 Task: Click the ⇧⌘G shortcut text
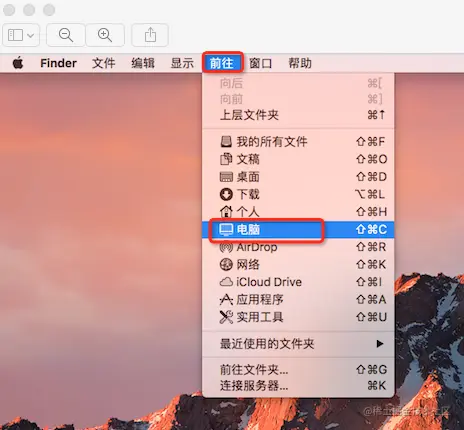click(371, 369)
